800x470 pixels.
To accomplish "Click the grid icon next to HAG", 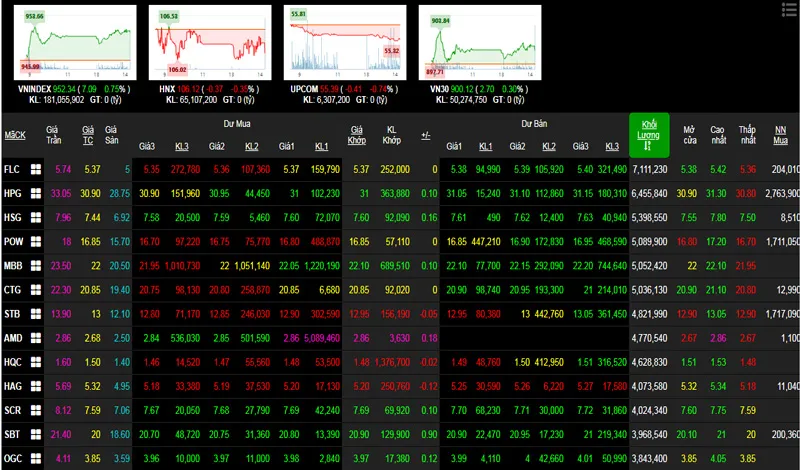I will 36,386.
